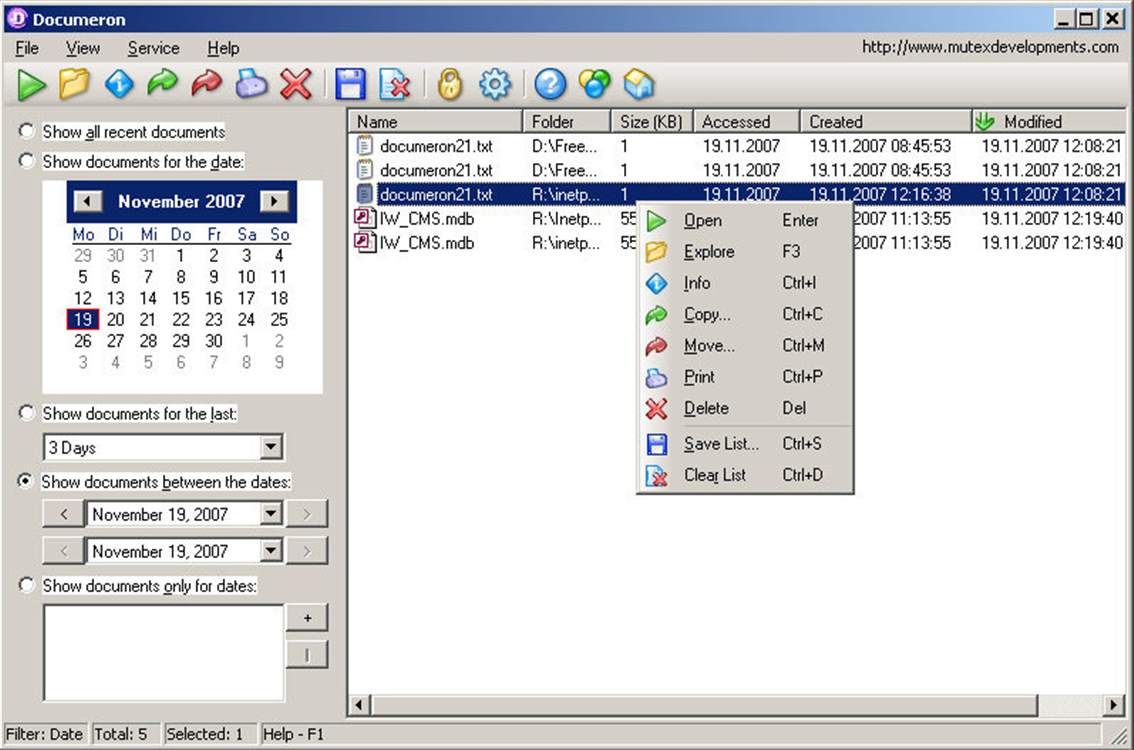Open the second November 19, 2007 date dropdown
This screenshot has width=1134, height=750.
coord(270,551)
